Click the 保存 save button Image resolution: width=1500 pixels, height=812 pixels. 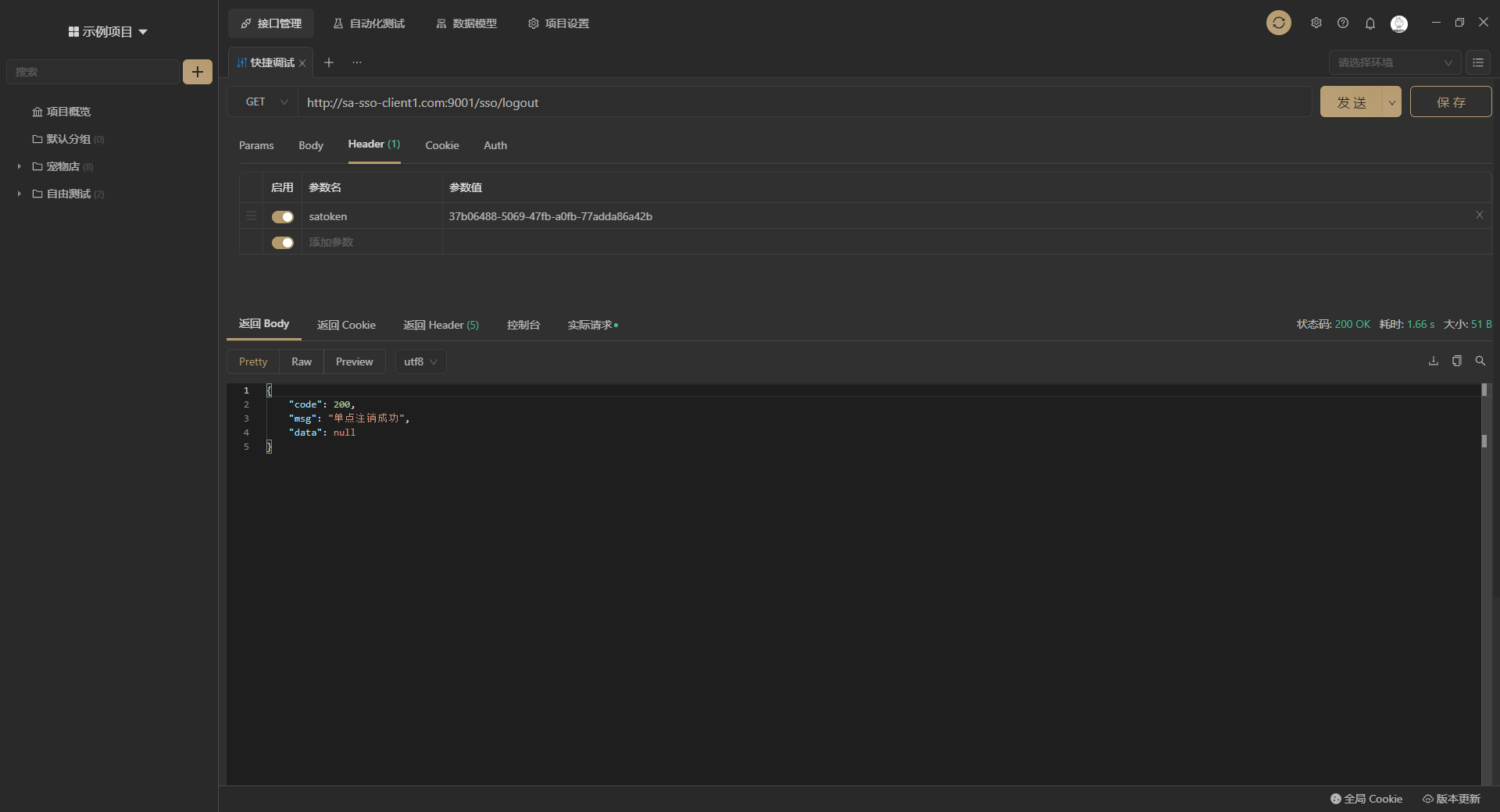(x=1451, y=102)
